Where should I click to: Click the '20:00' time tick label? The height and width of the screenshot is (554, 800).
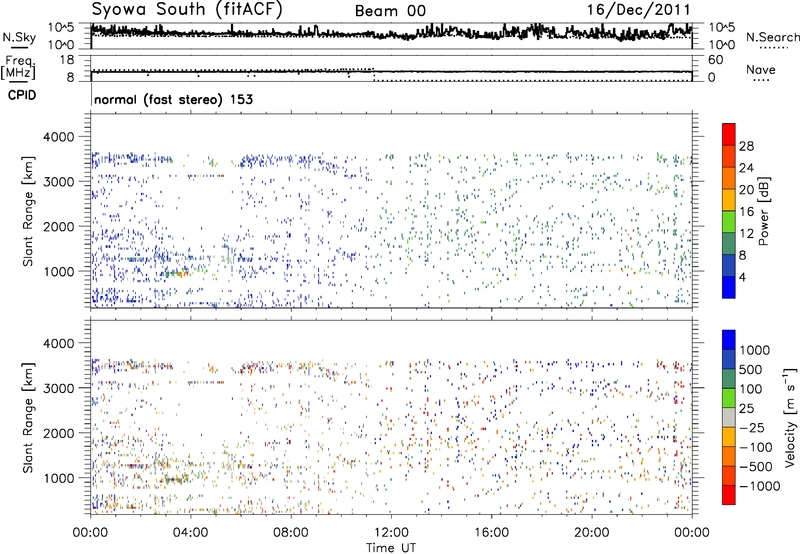591,533
